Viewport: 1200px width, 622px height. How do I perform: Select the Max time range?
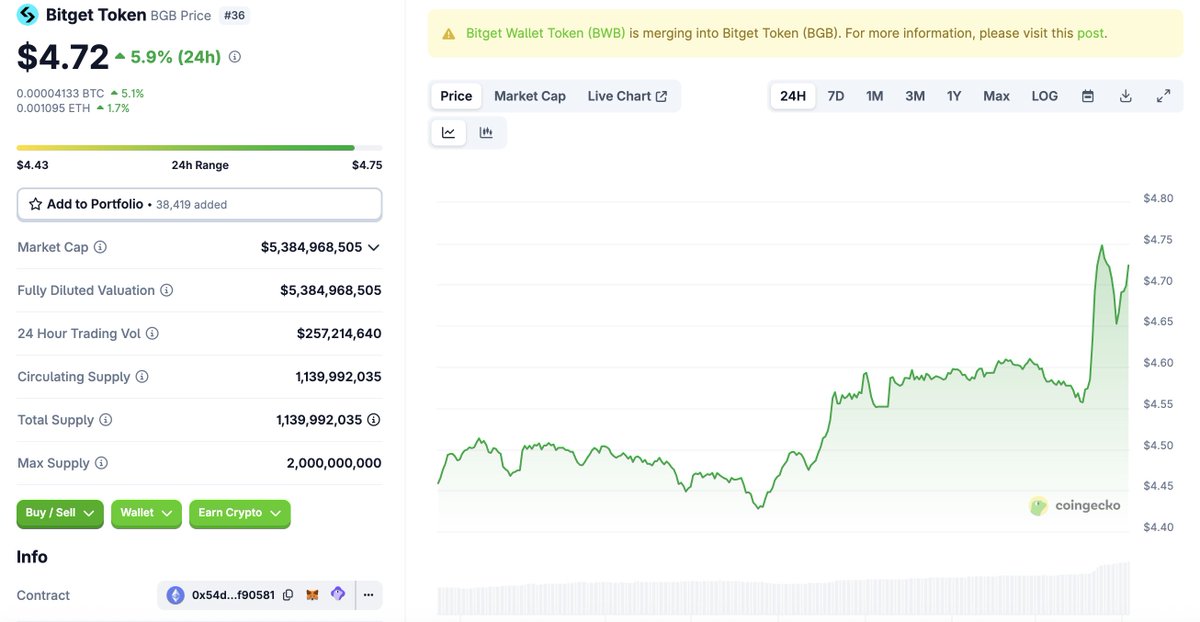(x=996, y=96)
